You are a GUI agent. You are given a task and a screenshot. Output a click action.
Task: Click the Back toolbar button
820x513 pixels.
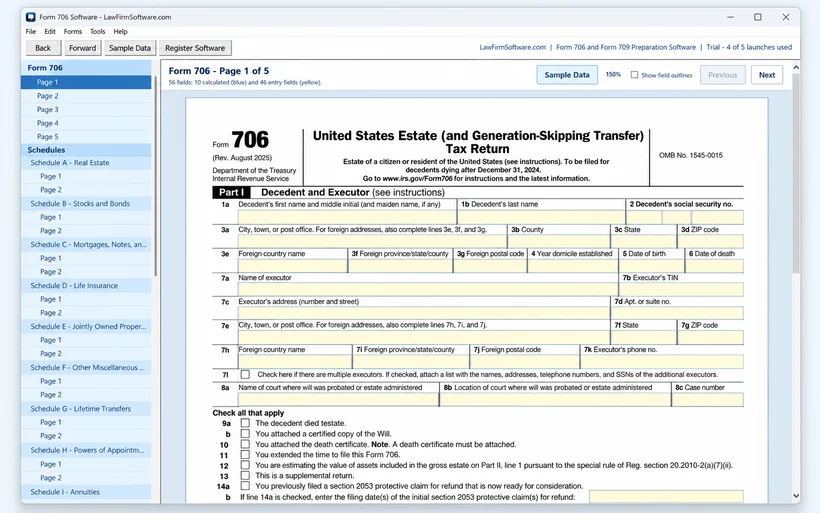pyautogui.click(x=43, y=48)
